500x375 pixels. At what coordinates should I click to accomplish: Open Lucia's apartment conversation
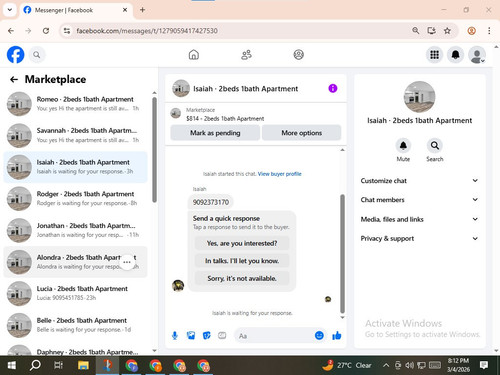(75, 293)
